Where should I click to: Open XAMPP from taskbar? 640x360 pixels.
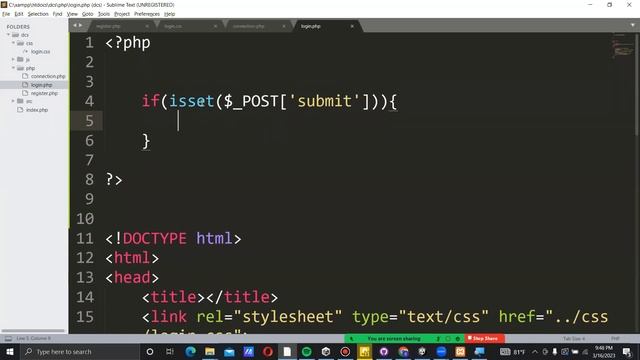point(460,351)
